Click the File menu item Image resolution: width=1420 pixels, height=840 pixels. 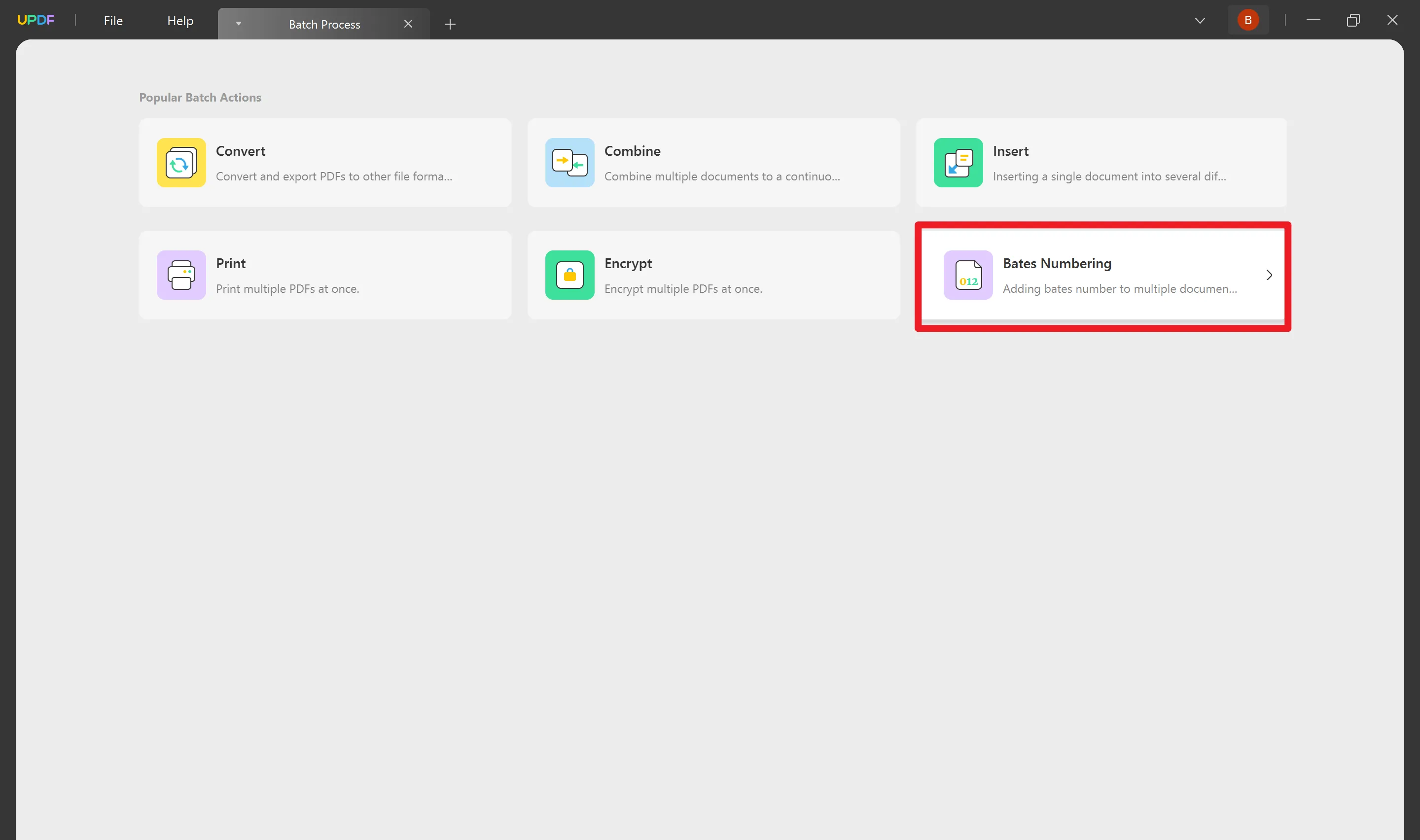112,19
